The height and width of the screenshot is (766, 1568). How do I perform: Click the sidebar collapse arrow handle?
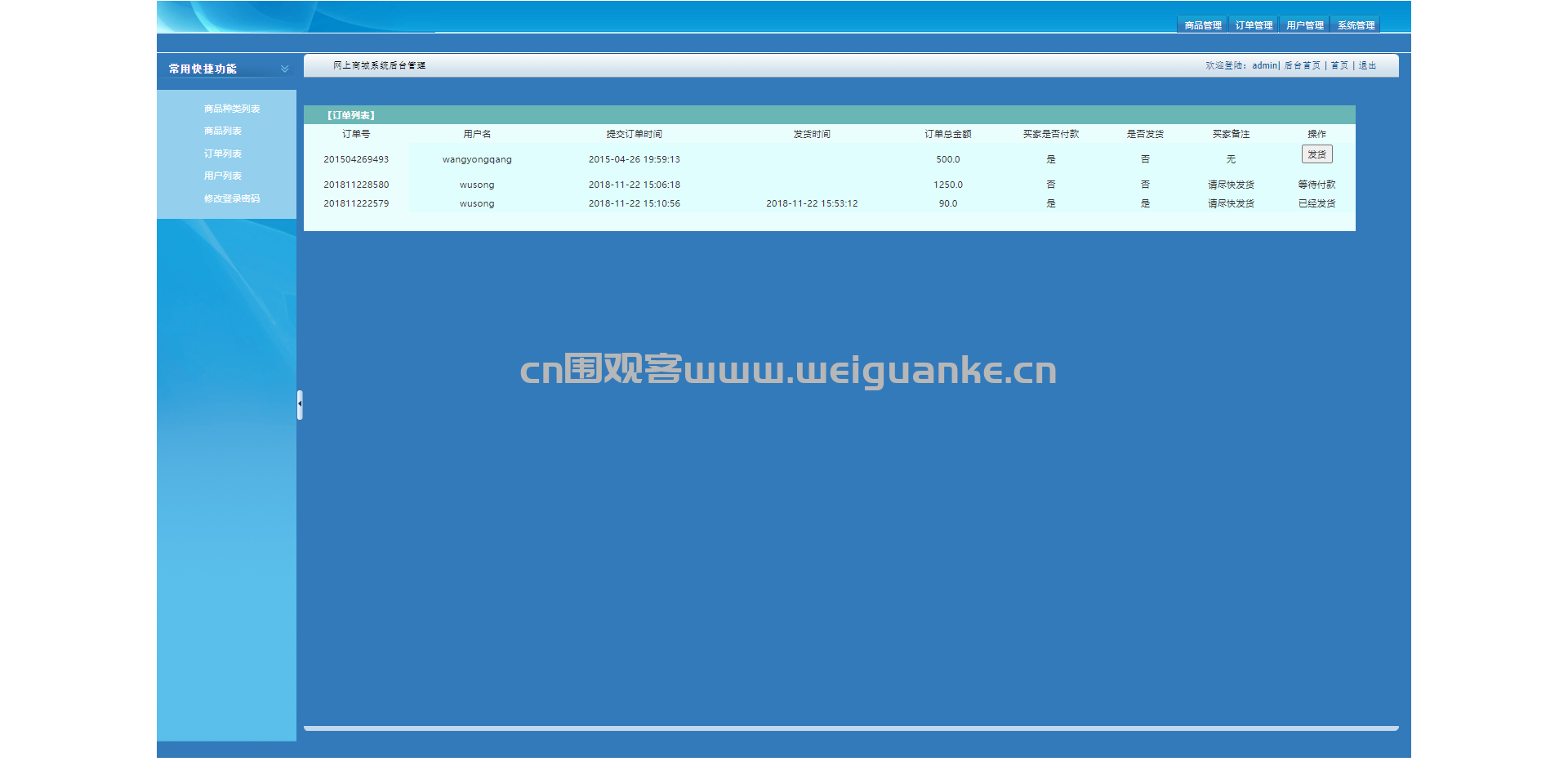[300, 405]
